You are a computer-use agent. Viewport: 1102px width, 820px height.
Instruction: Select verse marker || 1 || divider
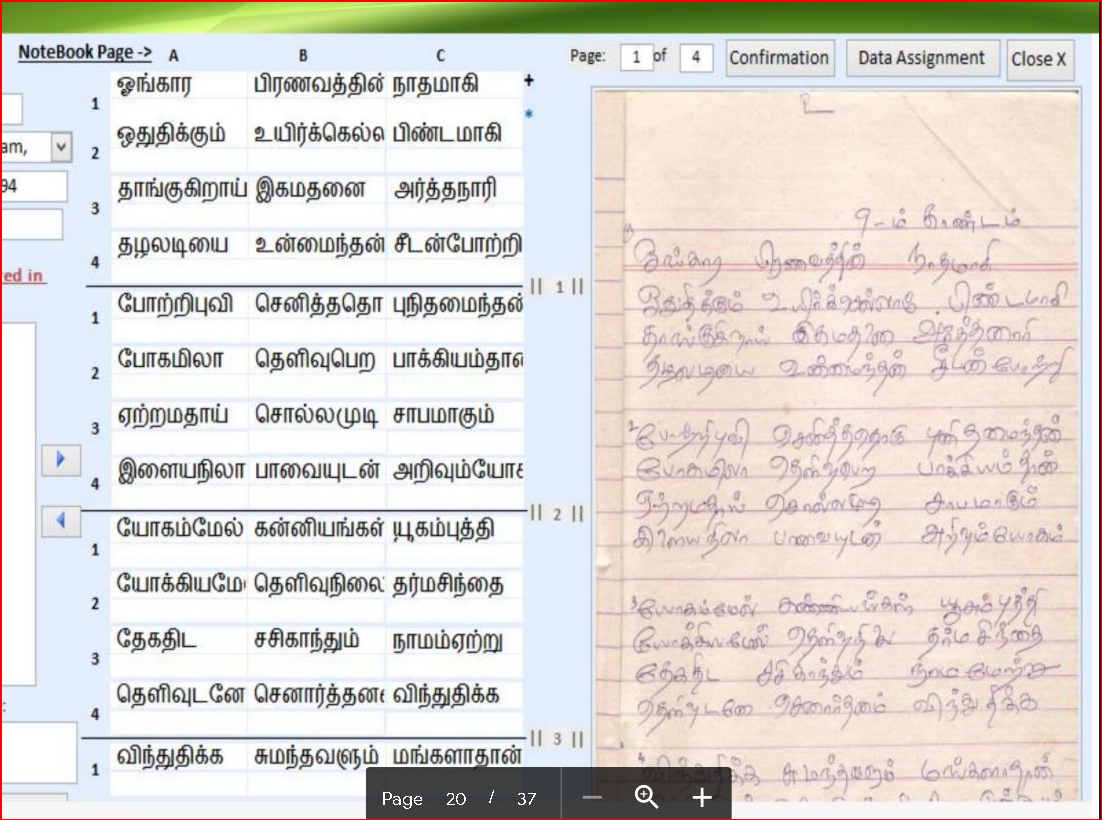pos(556,287)
